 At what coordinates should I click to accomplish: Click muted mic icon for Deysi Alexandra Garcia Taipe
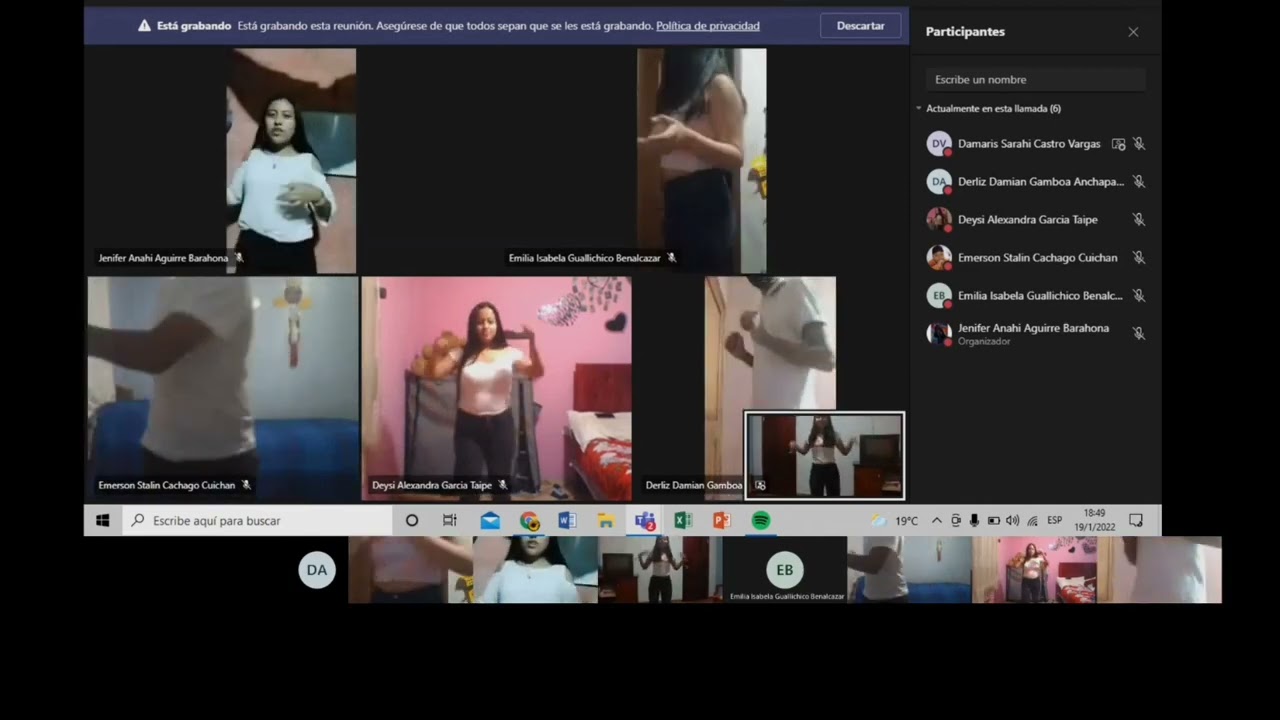click(x=1138, y=220)
